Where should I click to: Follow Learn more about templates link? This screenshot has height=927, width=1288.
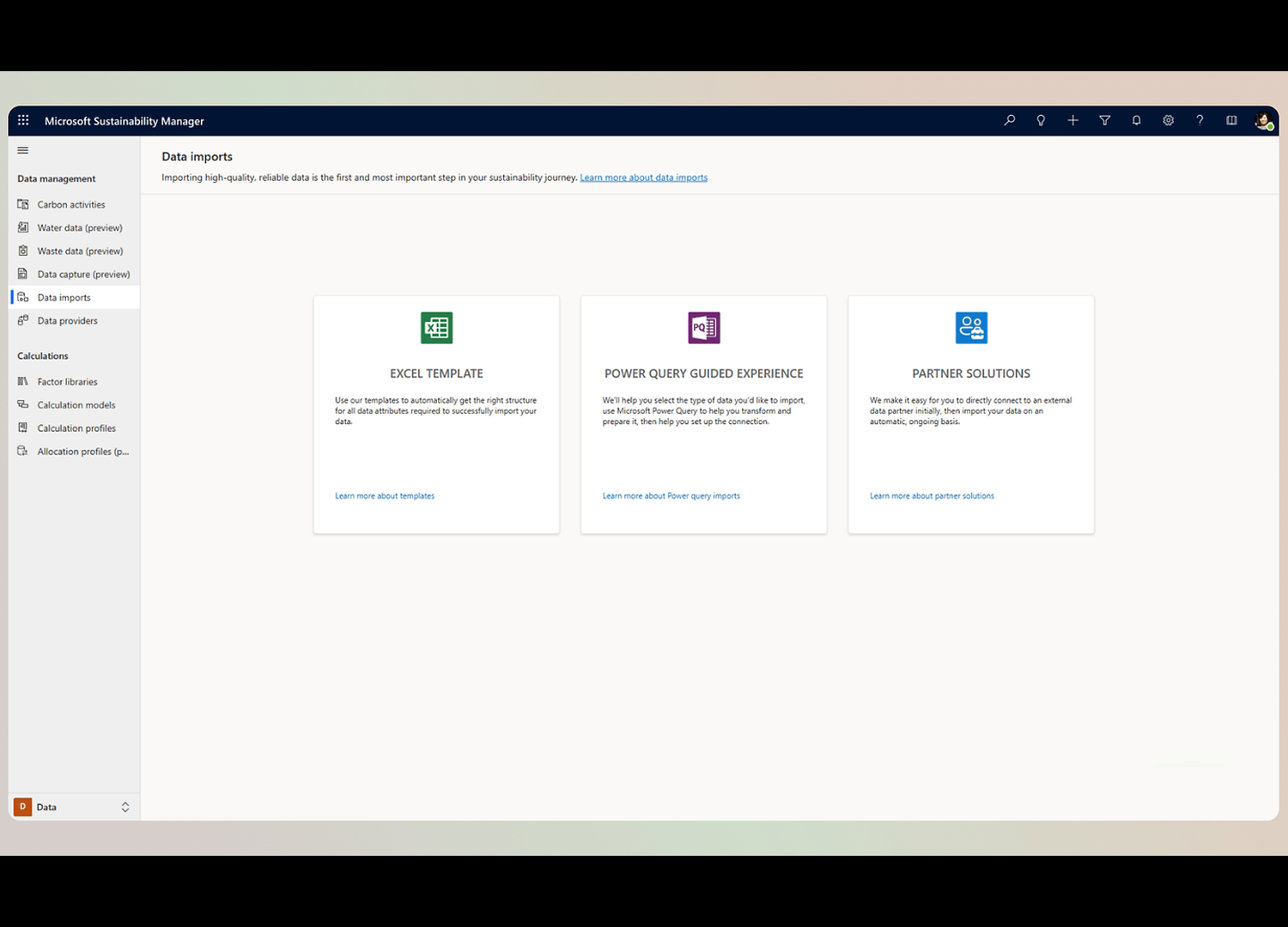[385, 495]
